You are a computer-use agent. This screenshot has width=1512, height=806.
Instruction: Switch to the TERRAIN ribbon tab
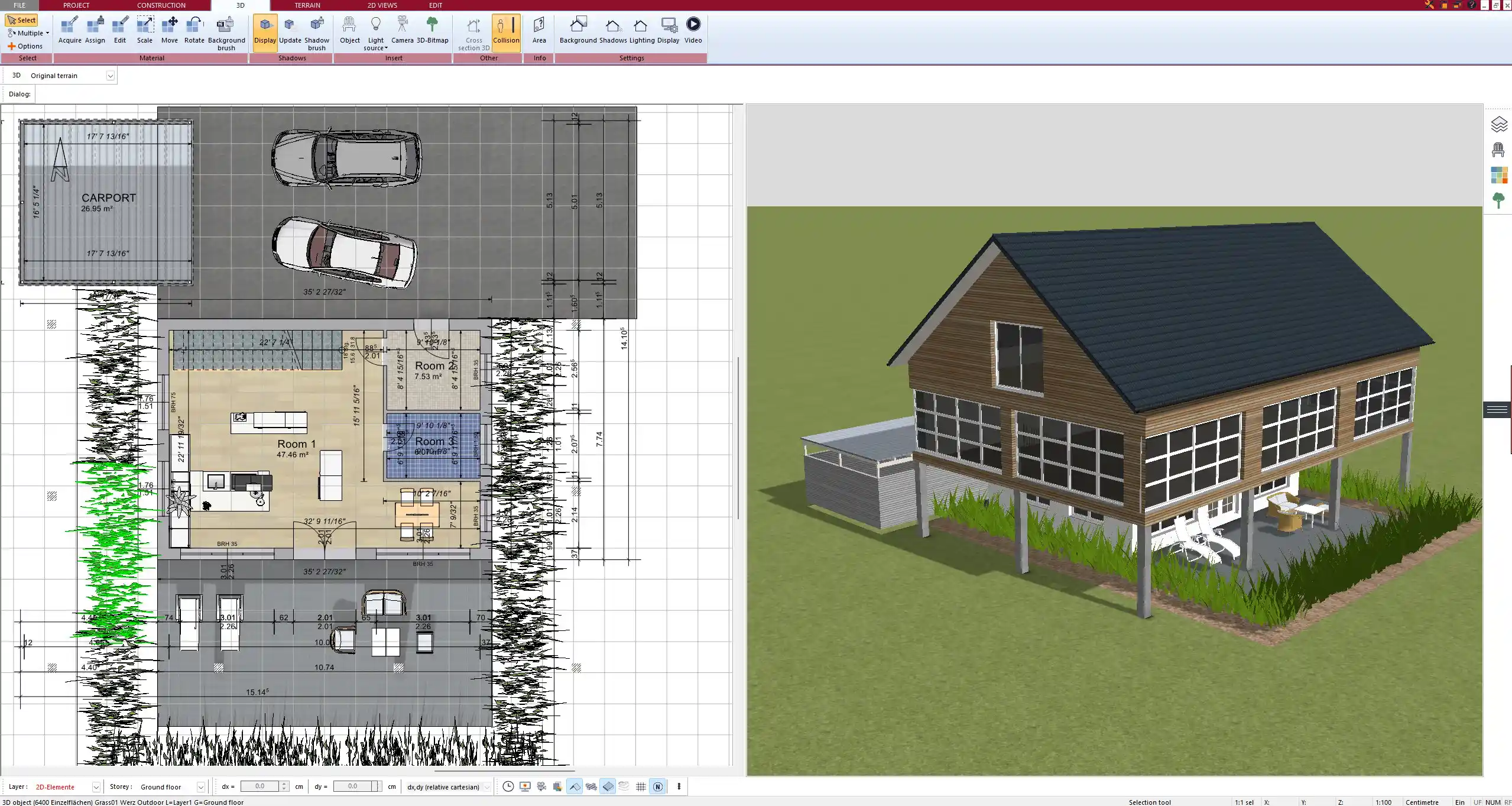(x=306, y=5)
